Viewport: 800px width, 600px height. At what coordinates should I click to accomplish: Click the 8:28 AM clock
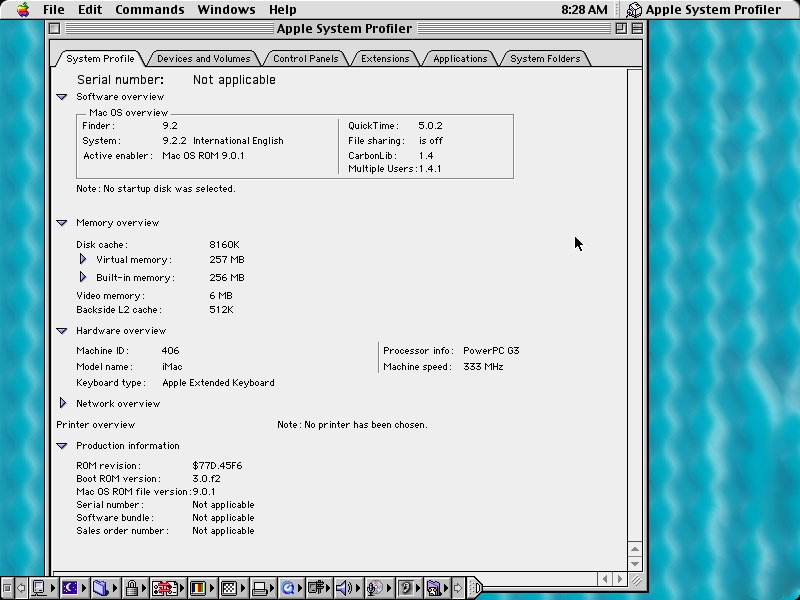(584, 9)
